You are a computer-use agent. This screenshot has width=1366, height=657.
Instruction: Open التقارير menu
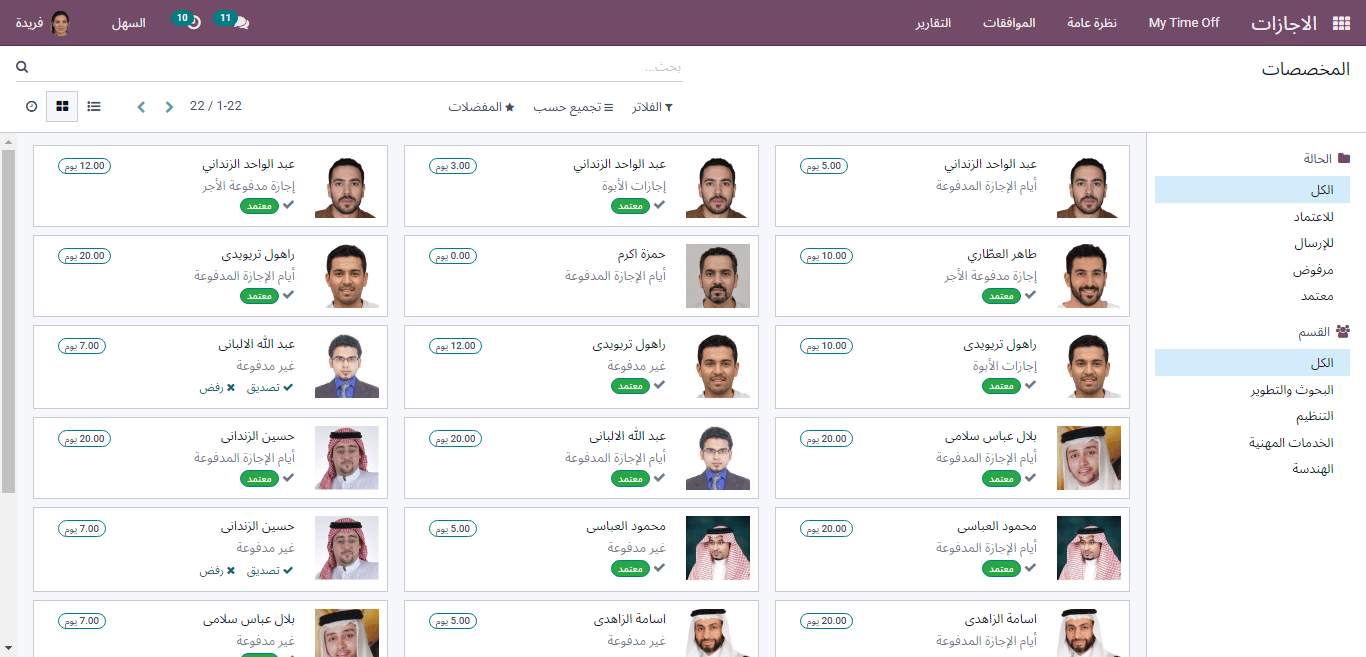pos(933,23)
